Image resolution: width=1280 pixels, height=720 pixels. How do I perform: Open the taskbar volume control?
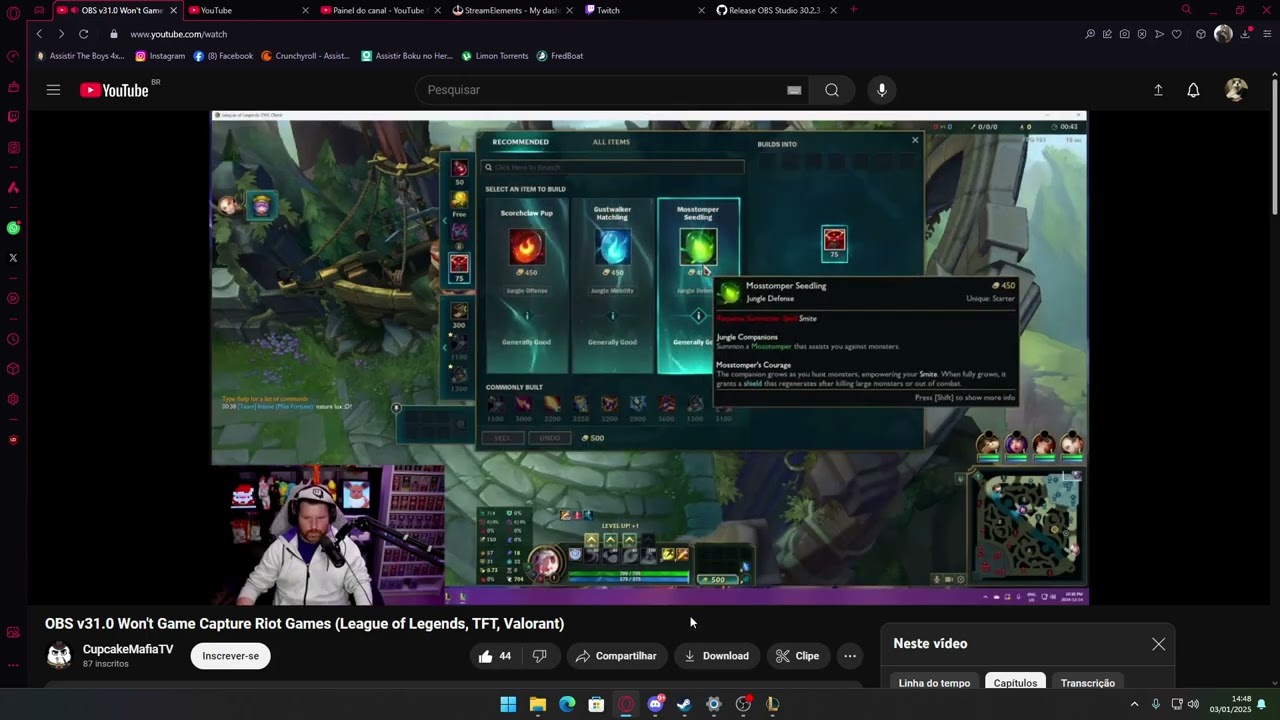[x=1193, y=705]
